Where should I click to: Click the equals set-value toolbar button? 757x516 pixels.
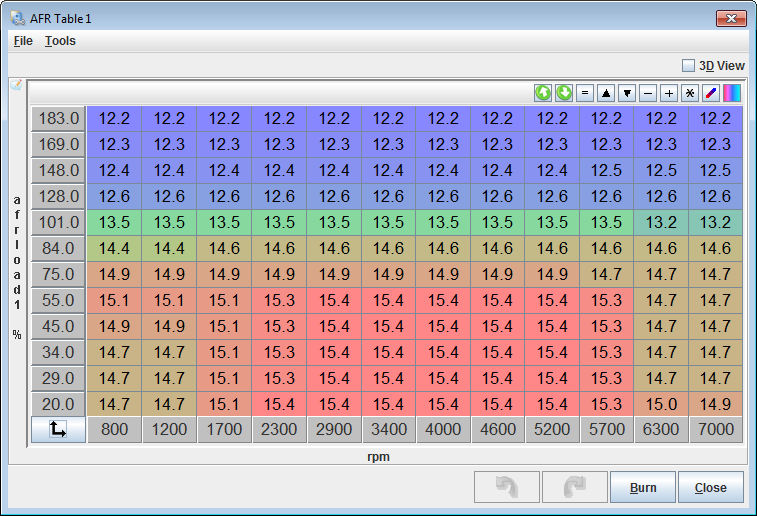pos(585,93)
